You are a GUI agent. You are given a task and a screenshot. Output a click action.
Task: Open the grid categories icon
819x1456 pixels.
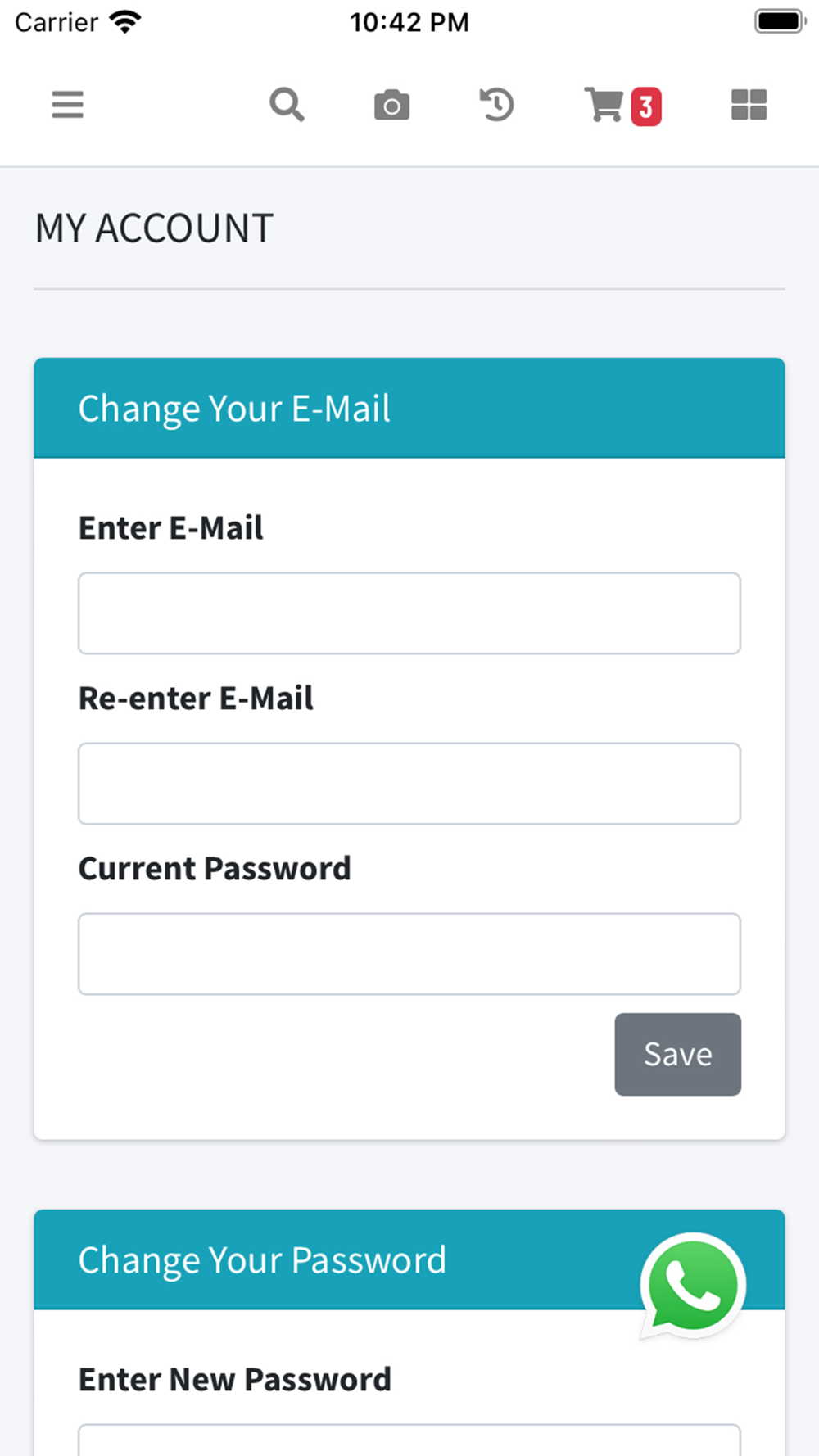click(x=749, y=105)
